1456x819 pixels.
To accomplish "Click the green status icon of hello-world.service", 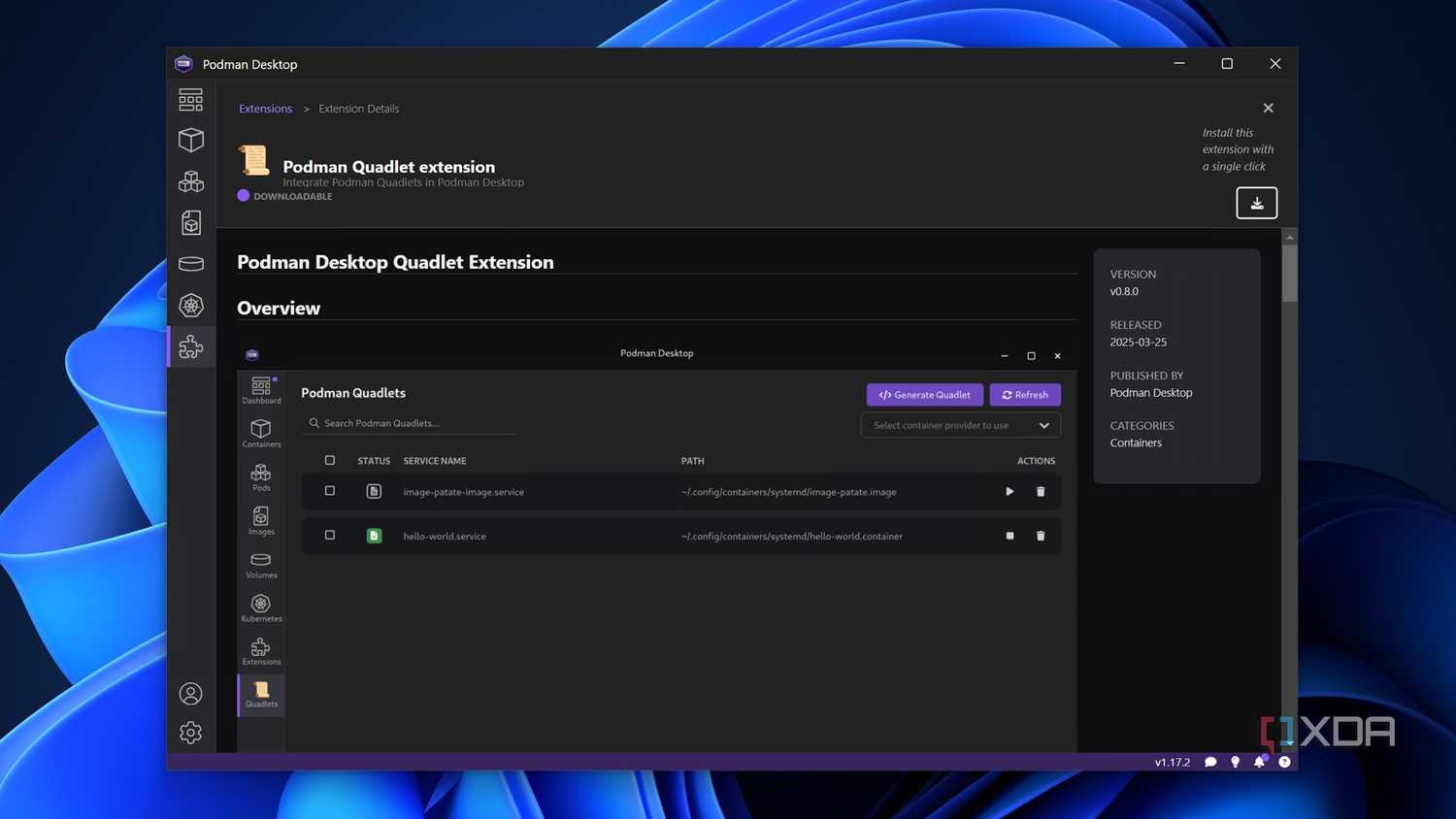I will pos(374,536).
